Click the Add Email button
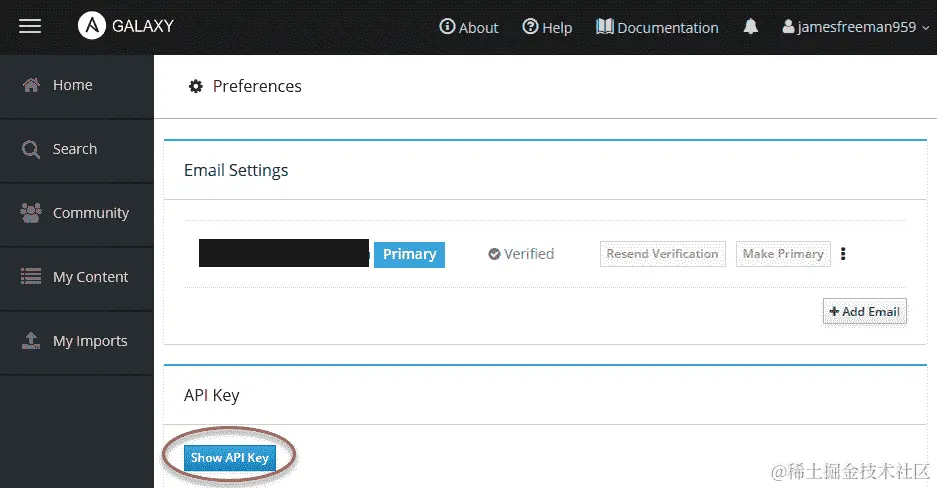 click(865, 312)
